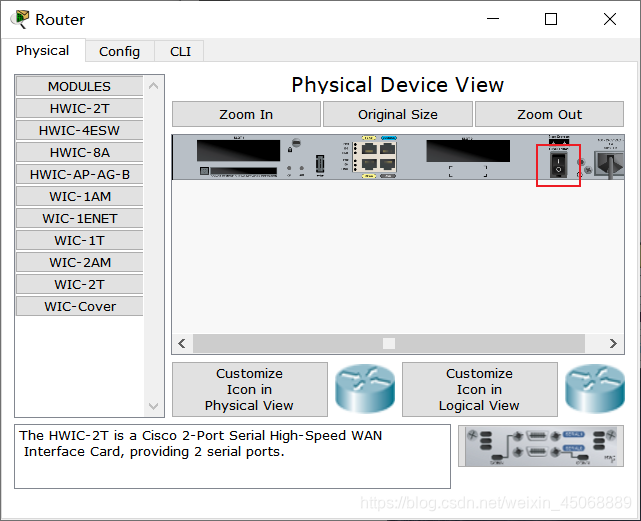641x521 pixels.
Task: Click the right empty HWIC slot
Action: [468, 151]
